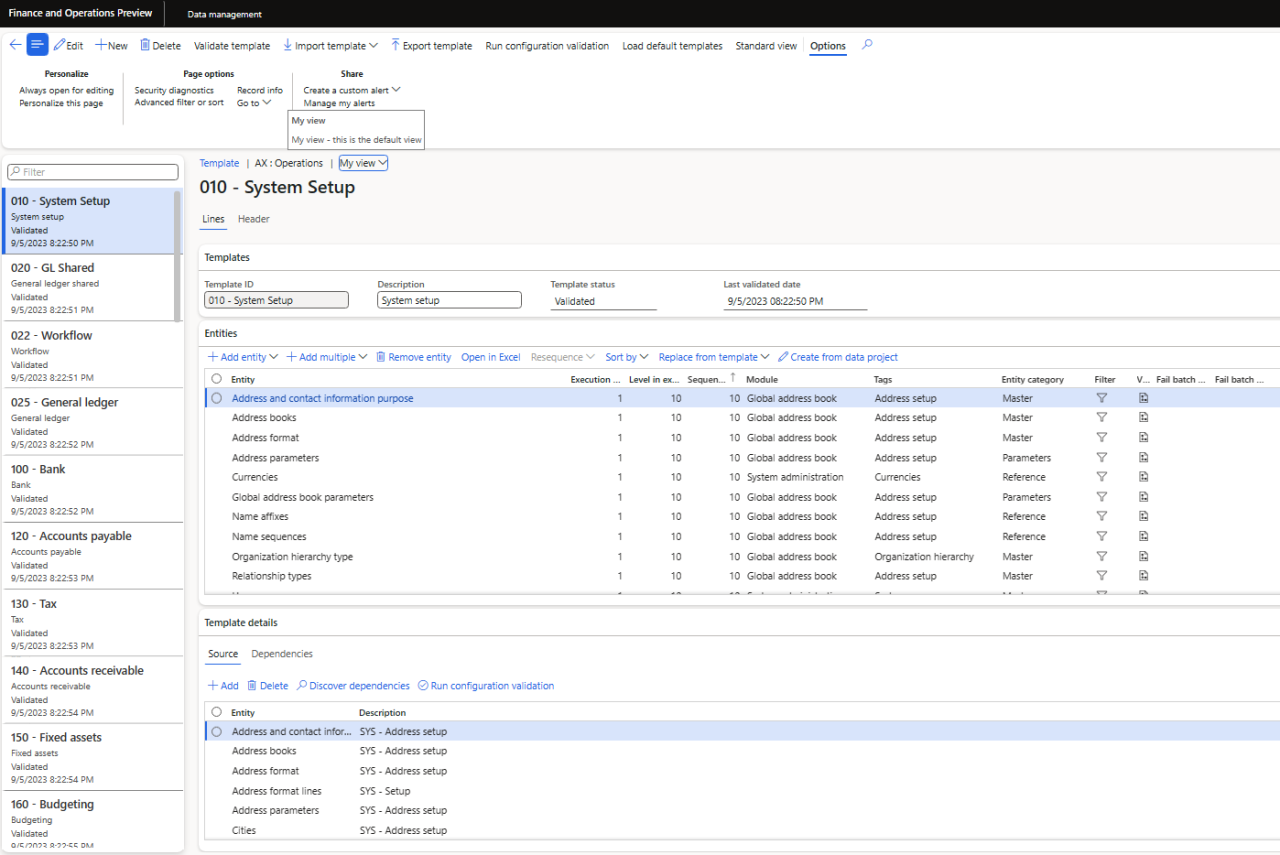The image size is (1280, 855).
Task: Click filter icon for Currencies row
Action: pos(1101,477)
